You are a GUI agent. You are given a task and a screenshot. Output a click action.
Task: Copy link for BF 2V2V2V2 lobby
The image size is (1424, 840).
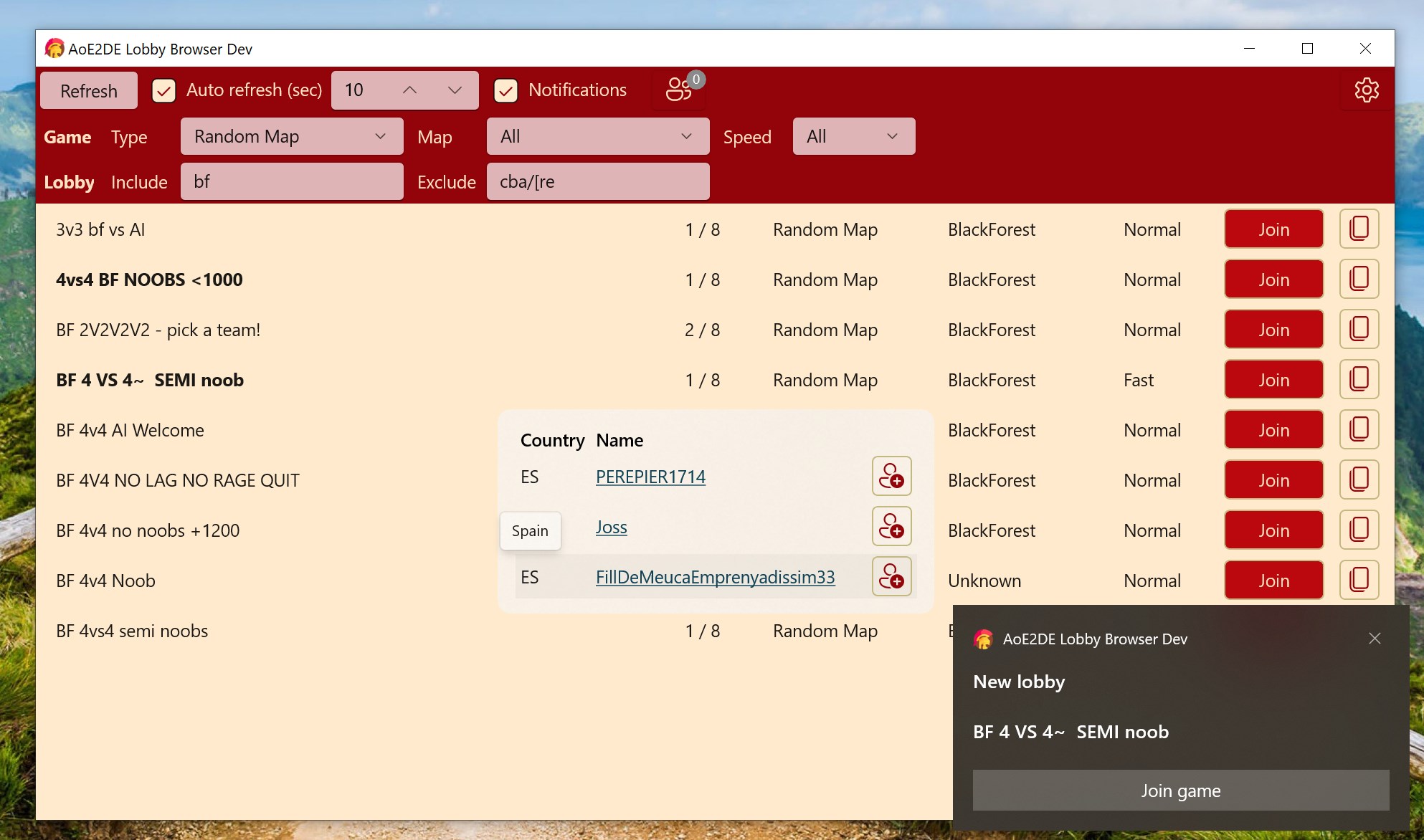tap(1359, 330)
